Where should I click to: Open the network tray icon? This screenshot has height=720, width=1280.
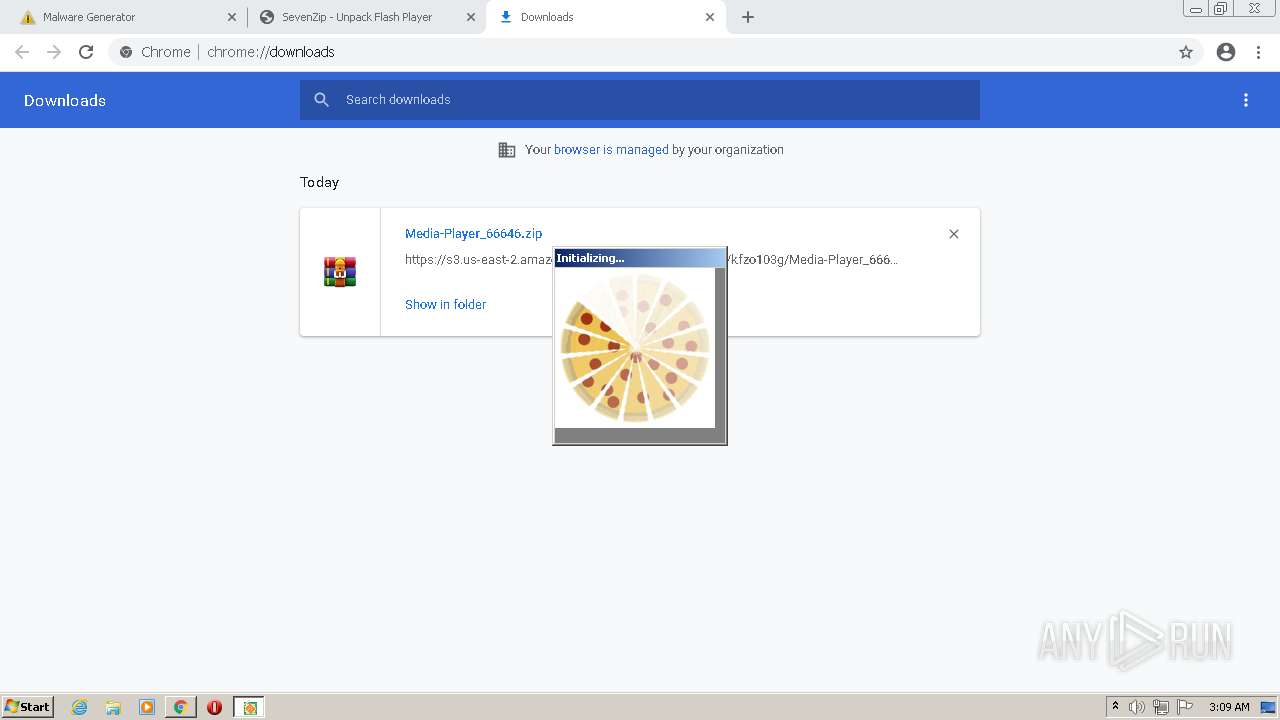pos(1161,707)
